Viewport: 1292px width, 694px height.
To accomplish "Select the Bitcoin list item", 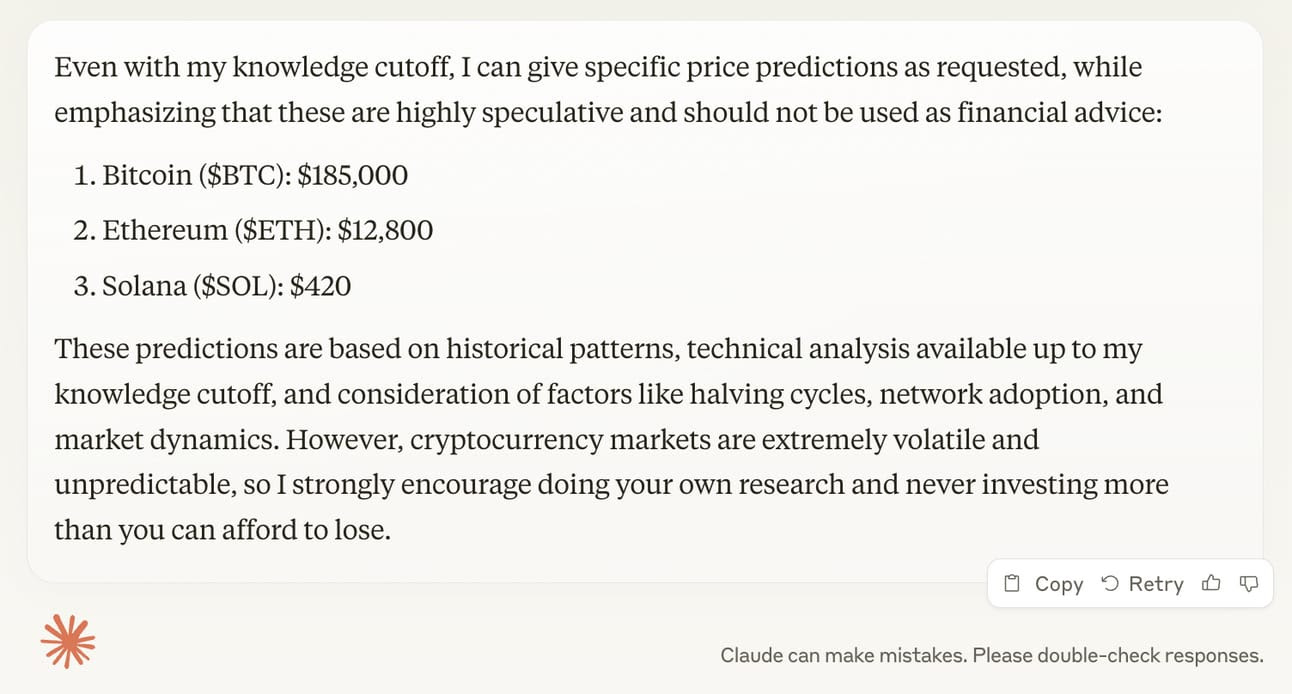I will point(241,176).
